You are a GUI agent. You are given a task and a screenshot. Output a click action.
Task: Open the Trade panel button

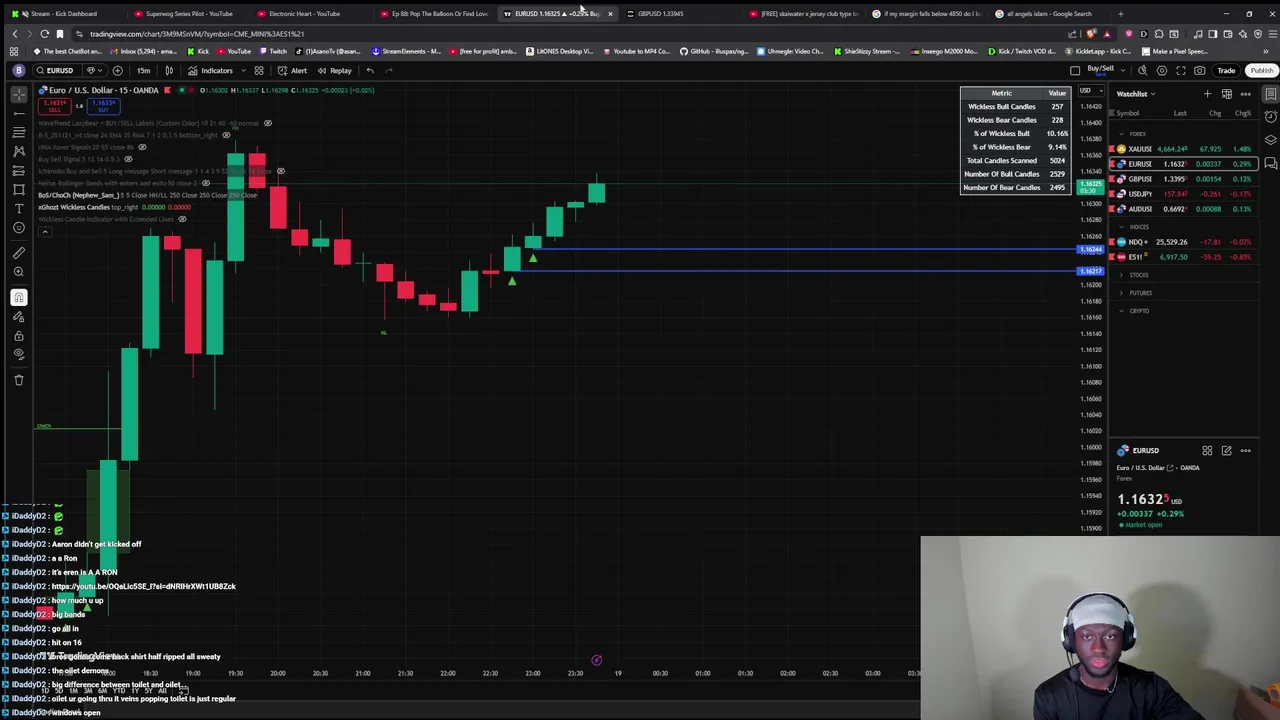pyautogui.click(x=1226, y=70)
